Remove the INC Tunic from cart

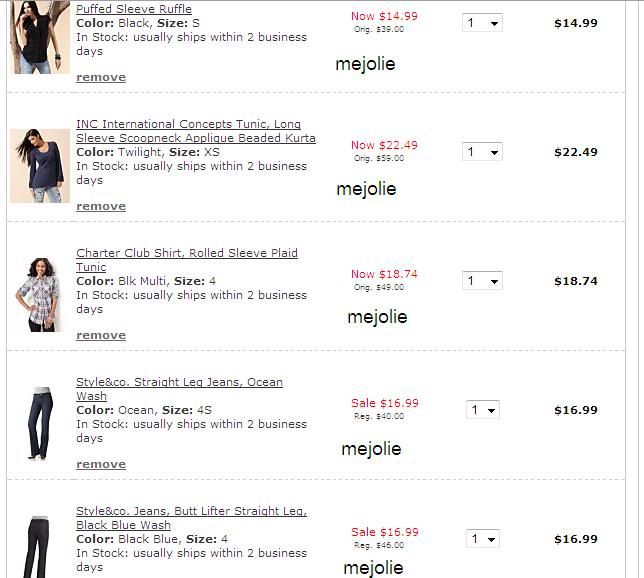tap(101, 206)
